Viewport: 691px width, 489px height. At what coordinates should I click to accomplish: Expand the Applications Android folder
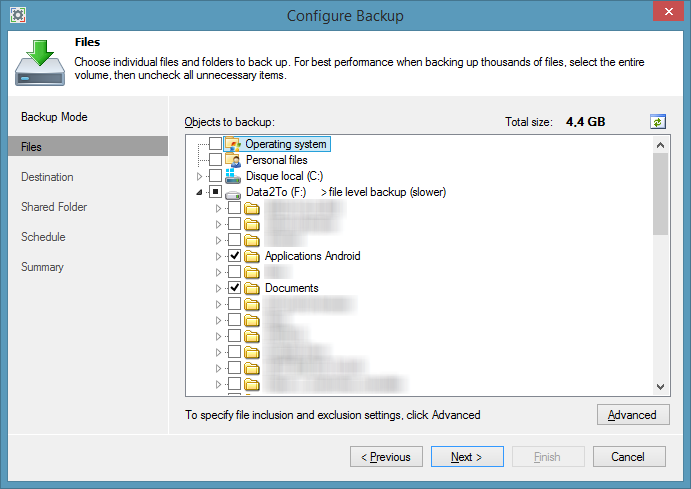click(x=218, y=256)
